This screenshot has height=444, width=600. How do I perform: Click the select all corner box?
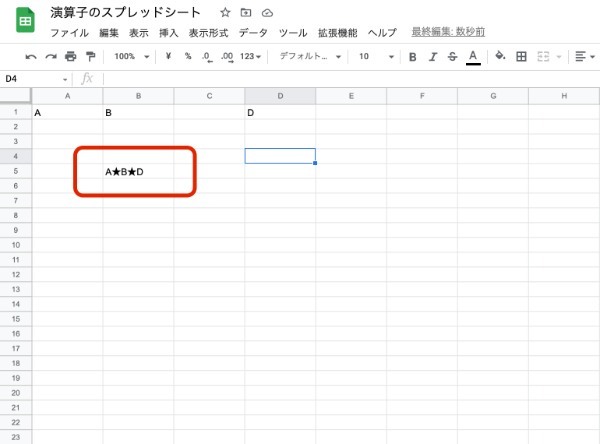pyautogui.click(x=15, y=96)
